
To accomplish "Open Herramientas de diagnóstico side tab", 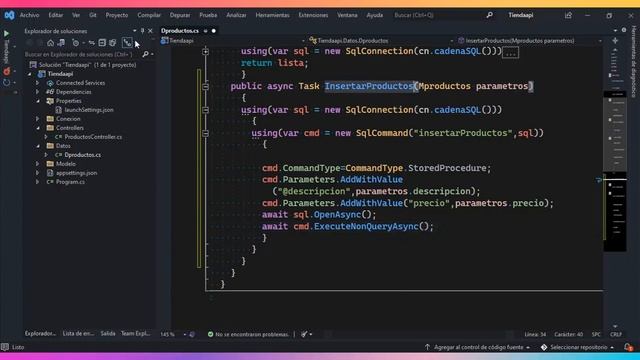I will click(634, 62).
